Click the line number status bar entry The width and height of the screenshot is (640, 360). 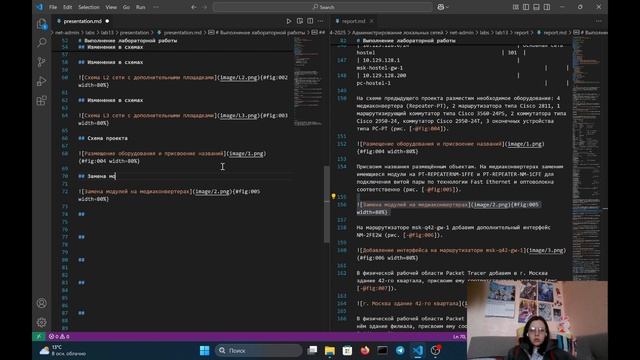[x=459, y=337]
